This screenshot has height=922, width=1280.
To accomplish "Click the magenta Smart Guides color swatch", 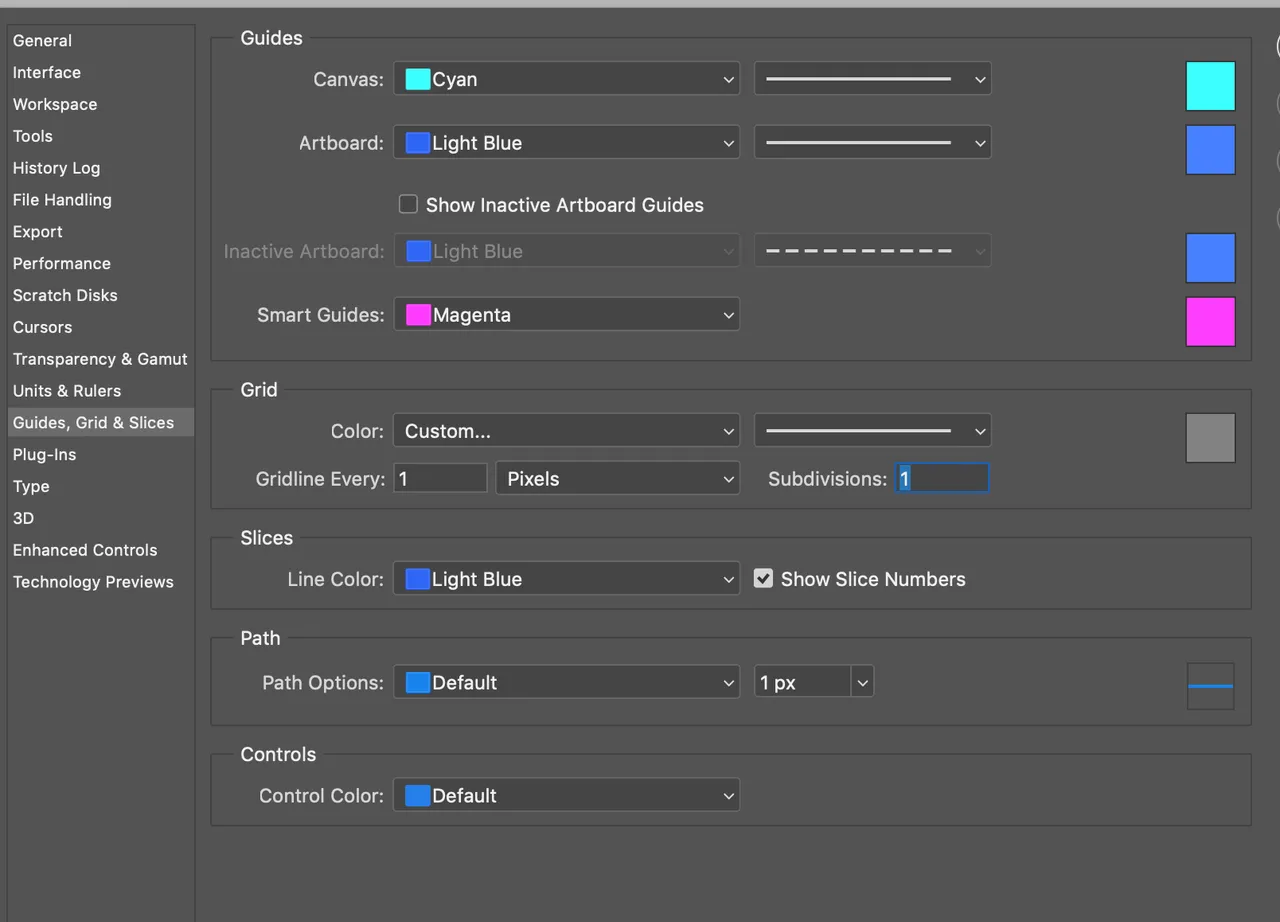I will [x=1210, y=322].
